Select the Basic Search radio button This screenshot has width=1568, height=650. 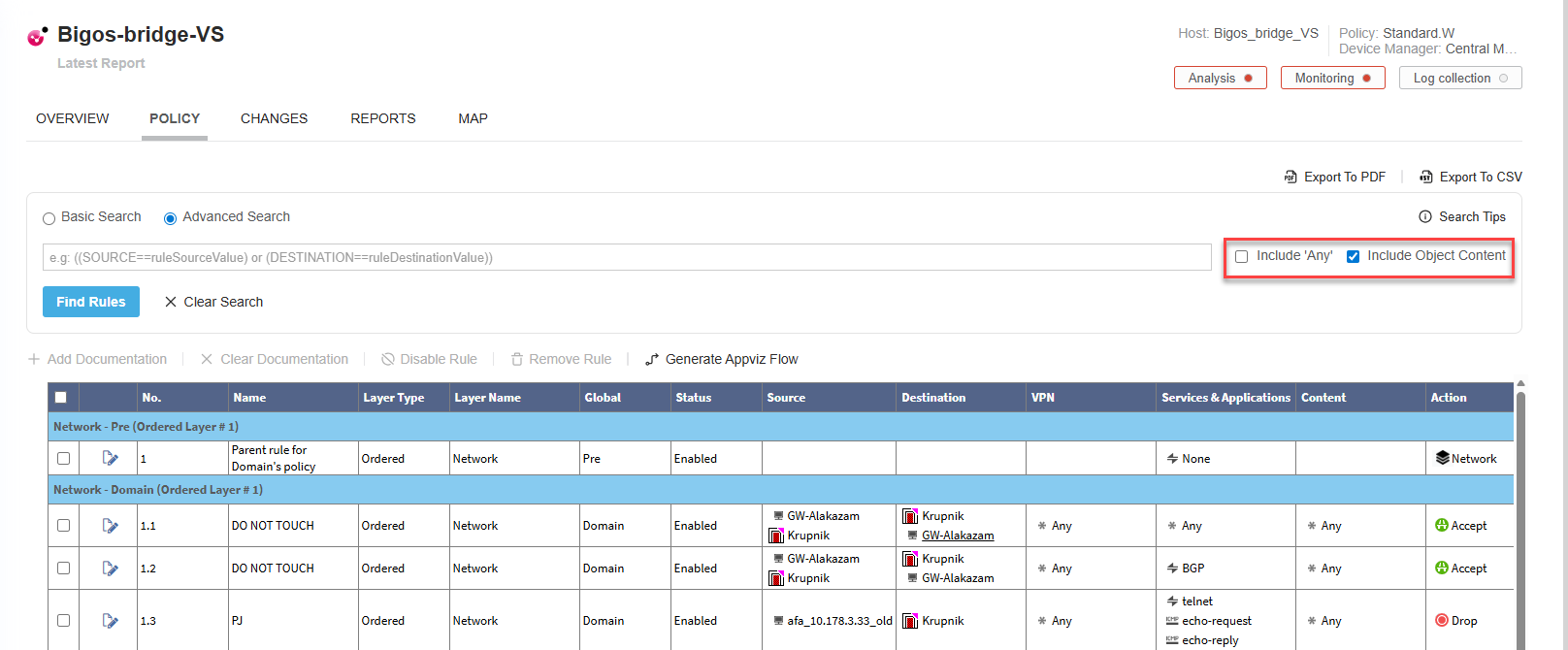pos(49,218)
